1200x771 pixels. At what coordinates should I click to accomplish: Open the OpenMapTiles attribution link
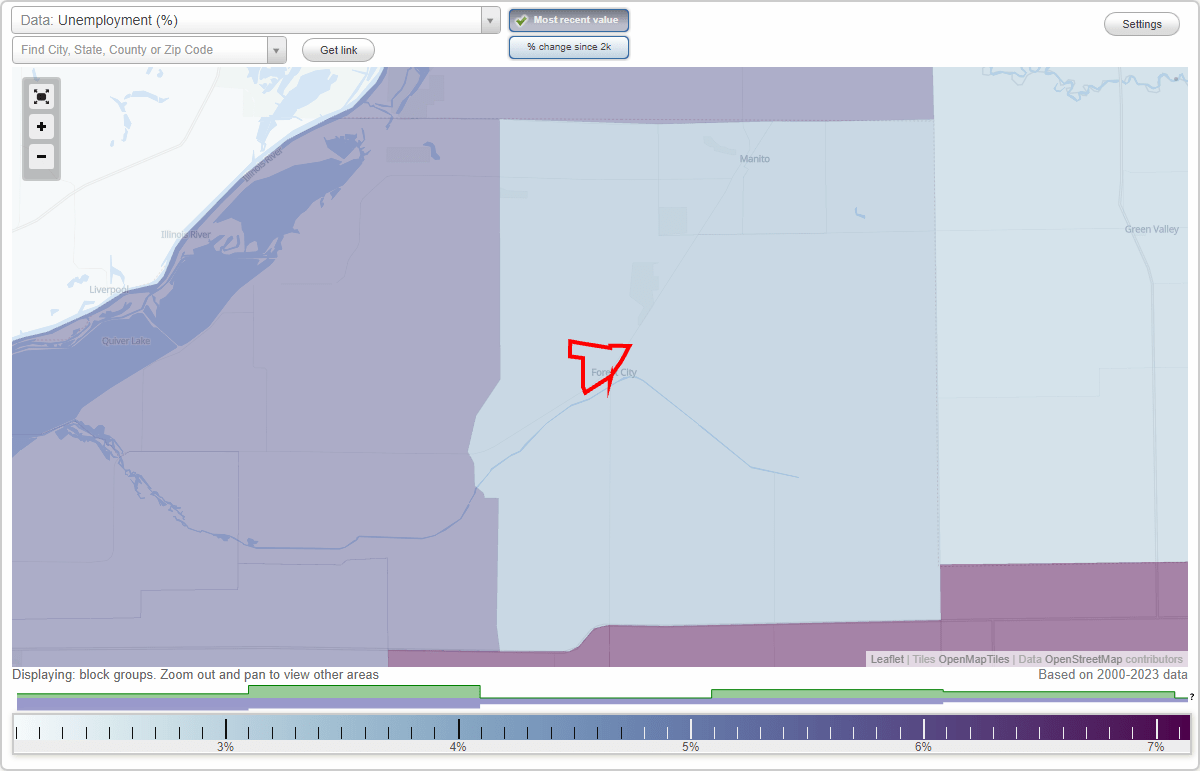[x=973, y=659]
